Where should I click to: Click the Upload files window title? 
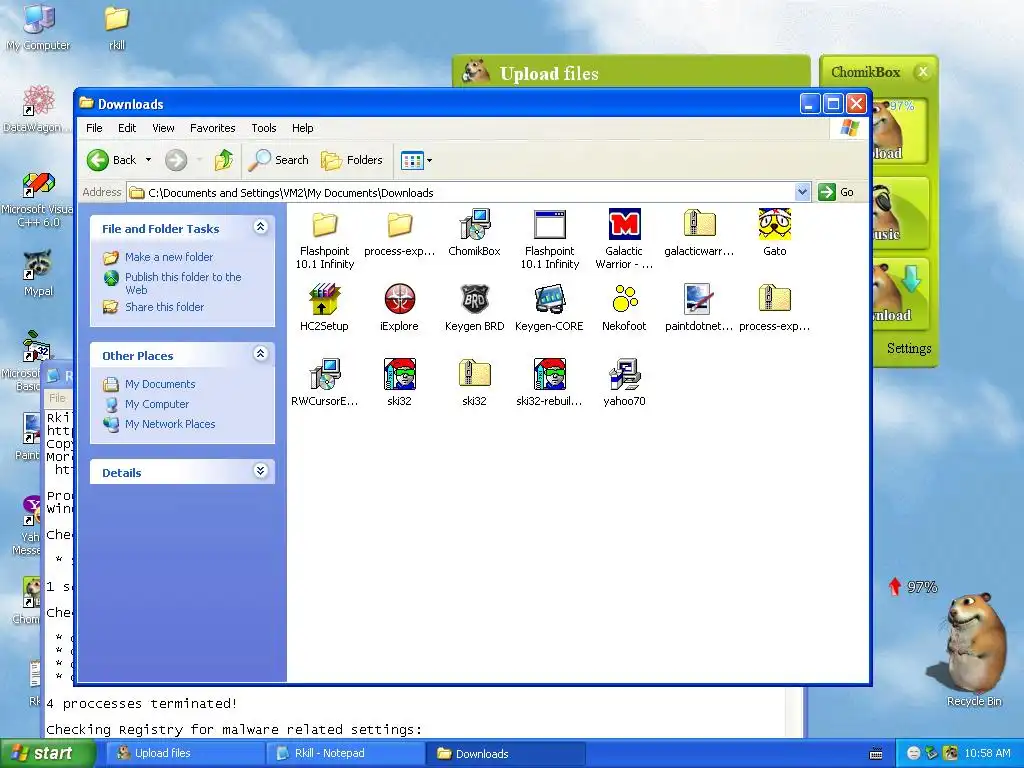tap(549, 73)
